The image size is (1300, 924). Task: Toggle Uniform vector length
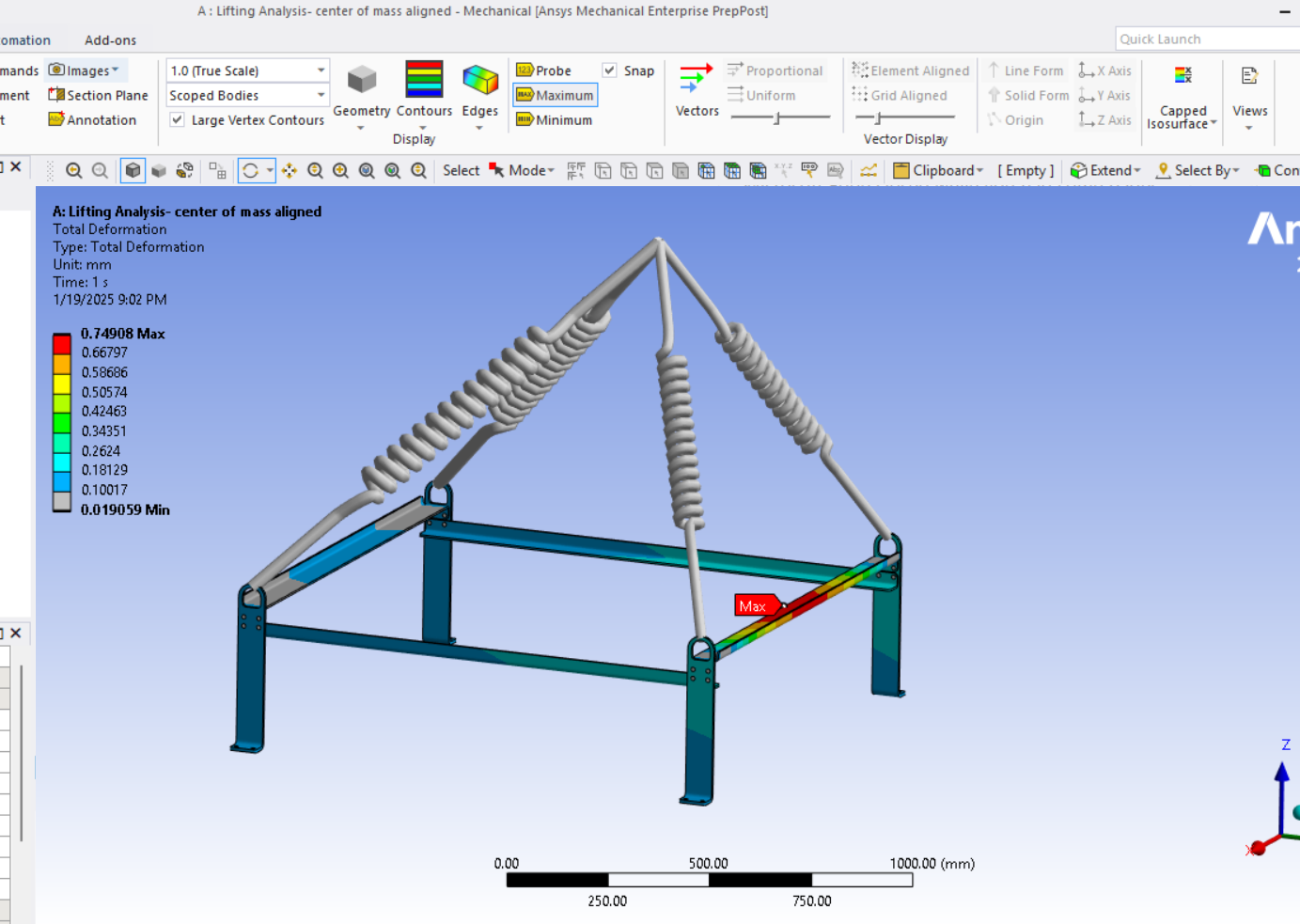(761, 95)
